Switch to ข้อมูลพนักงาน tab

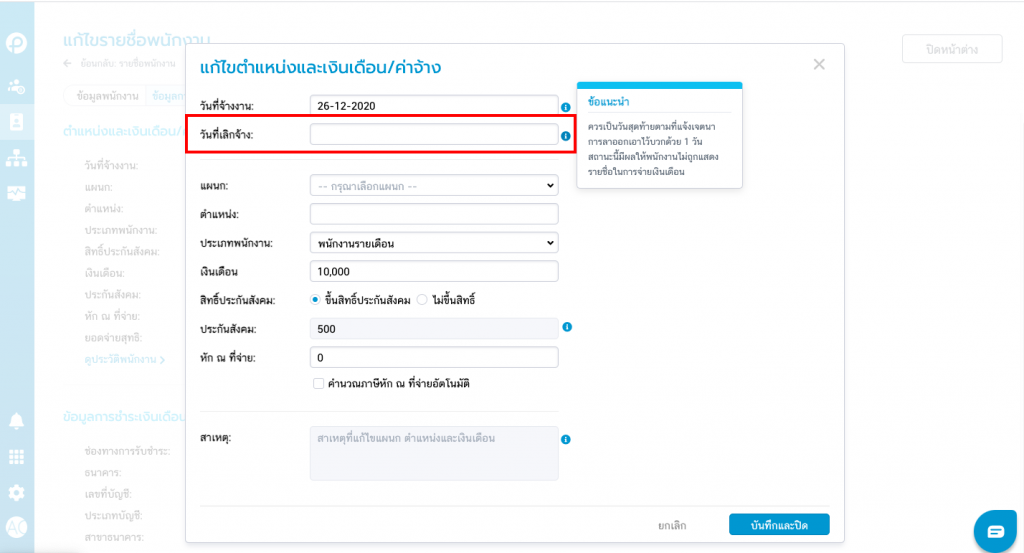(x=107, y=96)
